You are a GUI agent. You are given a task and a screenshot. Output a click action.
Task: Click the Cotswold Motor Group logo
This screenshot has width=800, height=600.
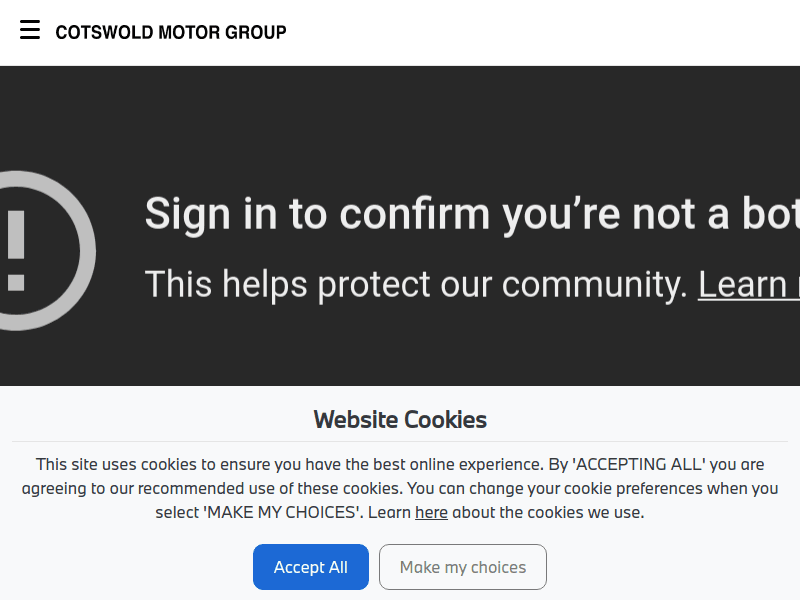171,32
